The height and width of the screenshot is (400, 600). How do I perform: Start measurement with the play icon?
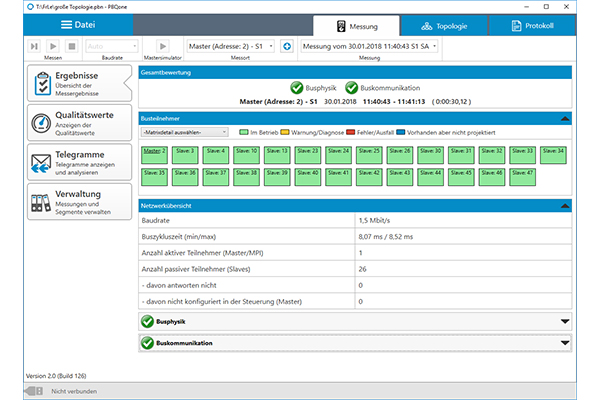coord(53,46)
